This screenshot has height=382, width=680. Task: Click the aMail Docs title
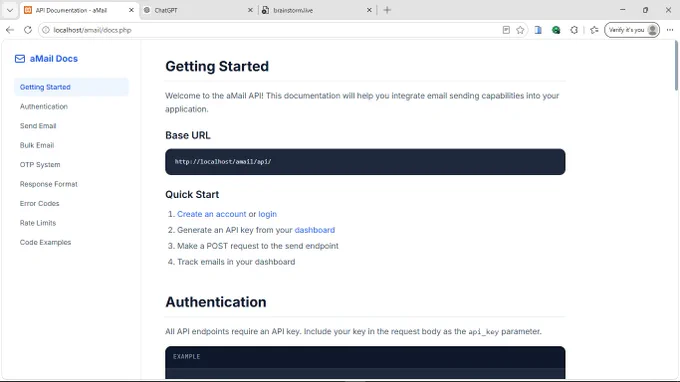54,59
